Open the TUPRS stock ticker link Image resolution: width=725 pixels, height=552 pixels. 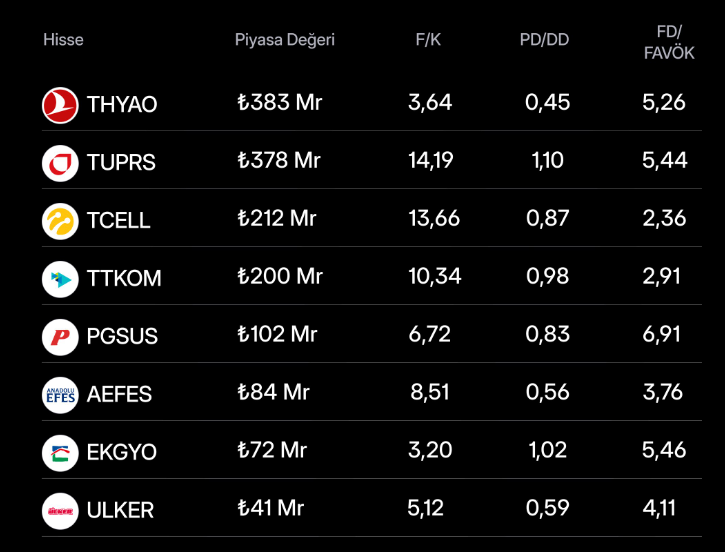[121, 163]
